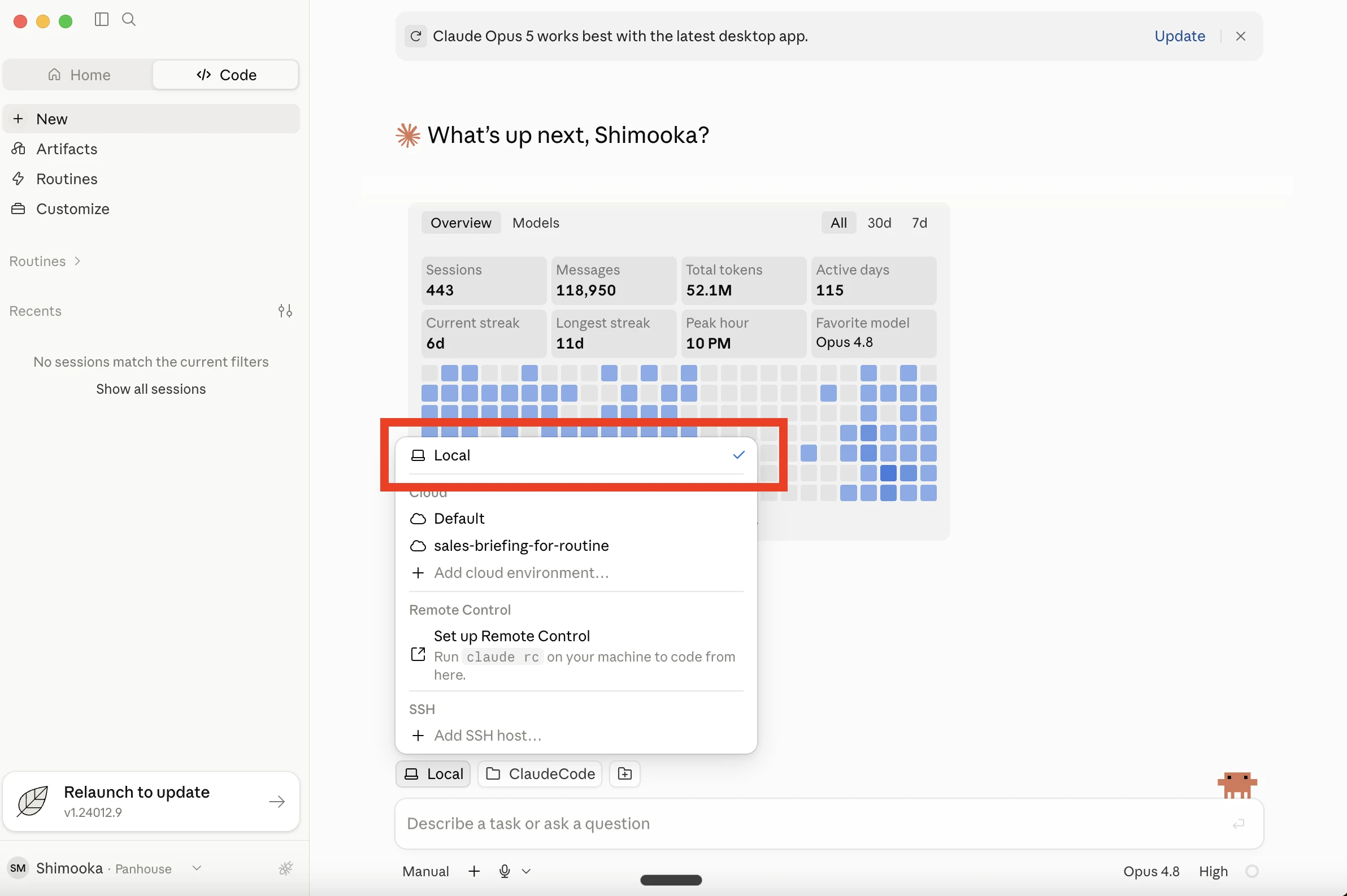Open Shimooka account dropdown chevron
The image size is (1347, 896).
coord(197,868)
